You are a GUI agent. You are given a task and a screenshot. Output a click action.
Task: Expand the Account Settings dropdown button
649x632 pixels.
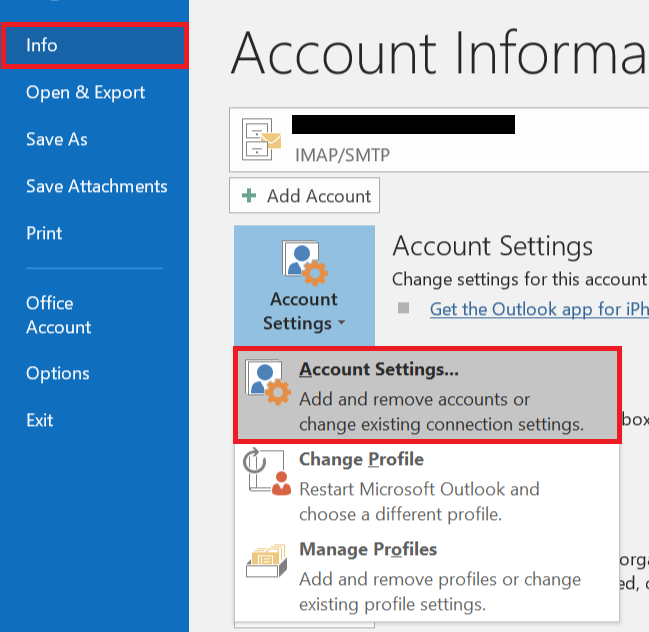click(304, 286)
